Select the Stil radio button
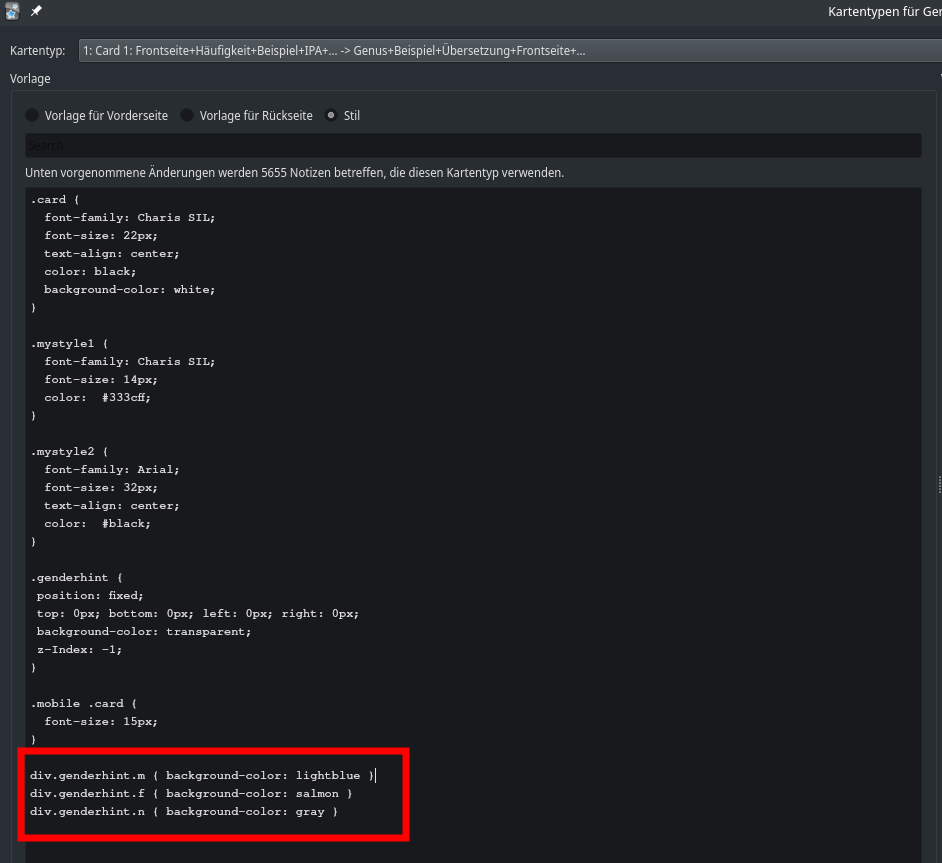This screenshot has height=863, width=942. [x=342, y=115]
